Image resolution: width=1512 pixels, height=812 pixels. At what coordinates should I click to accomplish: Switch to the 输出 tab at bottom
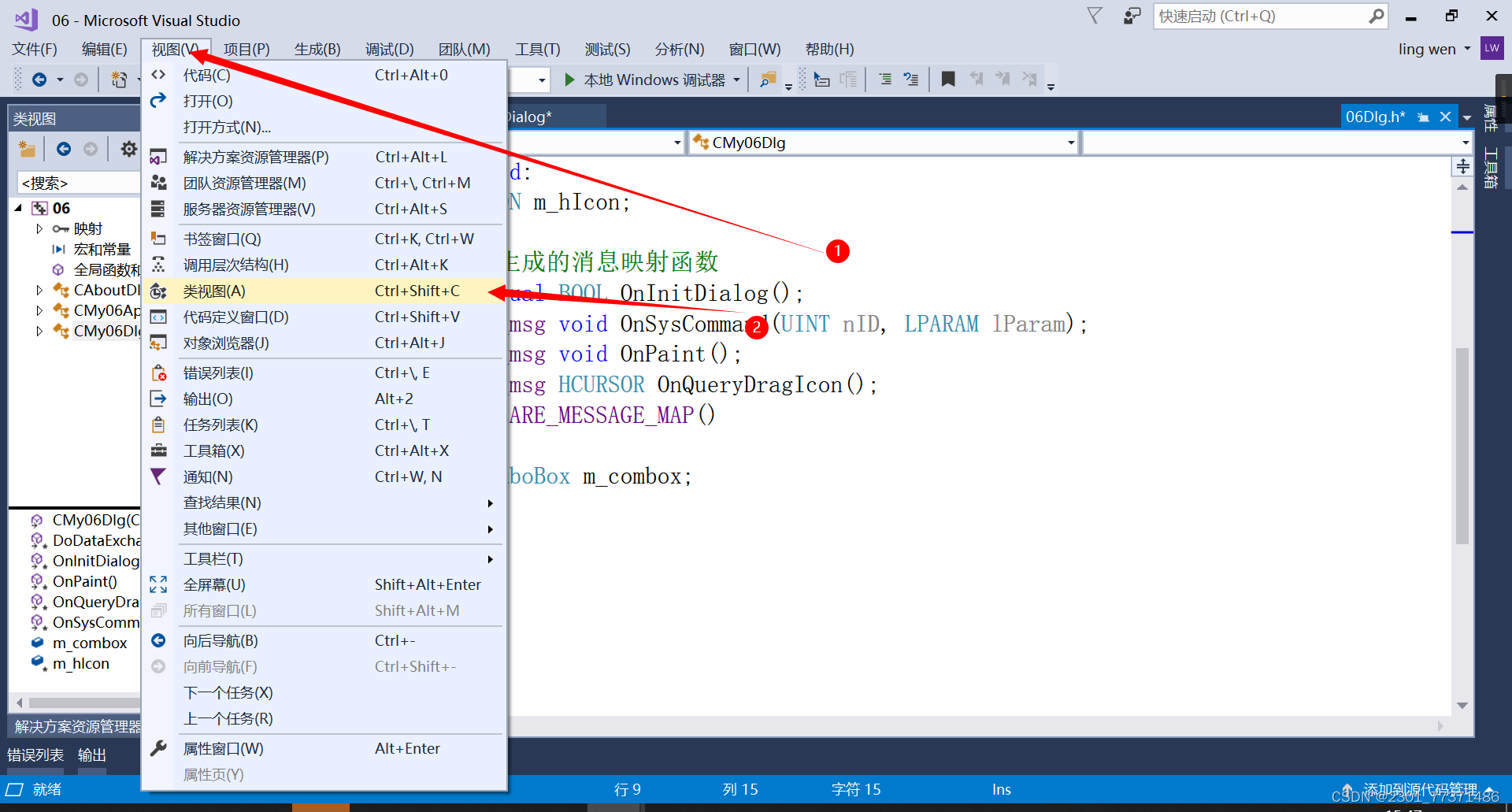pos(91,754)
